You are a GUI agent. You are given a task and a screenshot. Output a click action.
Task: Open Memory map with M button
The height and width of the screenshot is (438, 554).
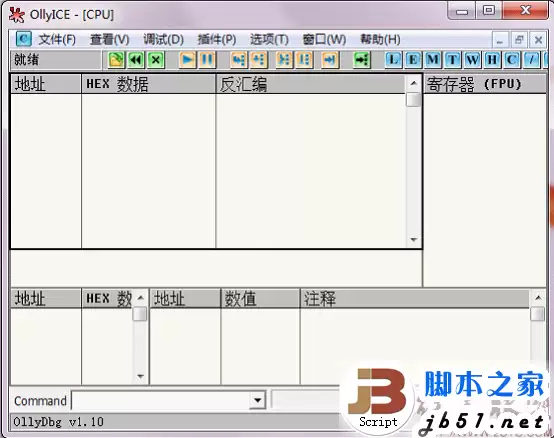tap(433, 60)
